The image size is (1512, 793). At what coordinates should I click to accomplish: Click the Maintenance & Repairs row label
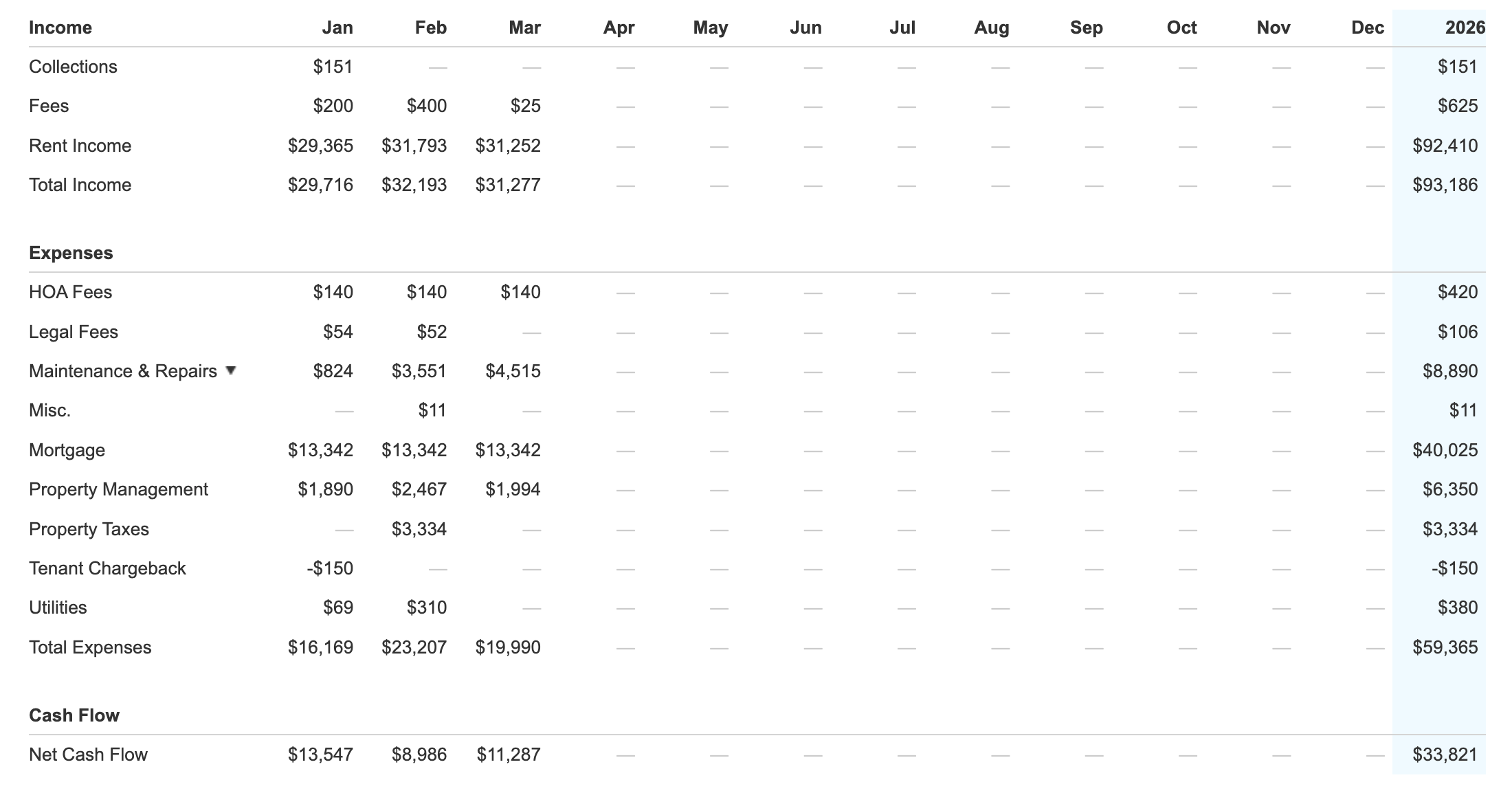coord(122,371)
